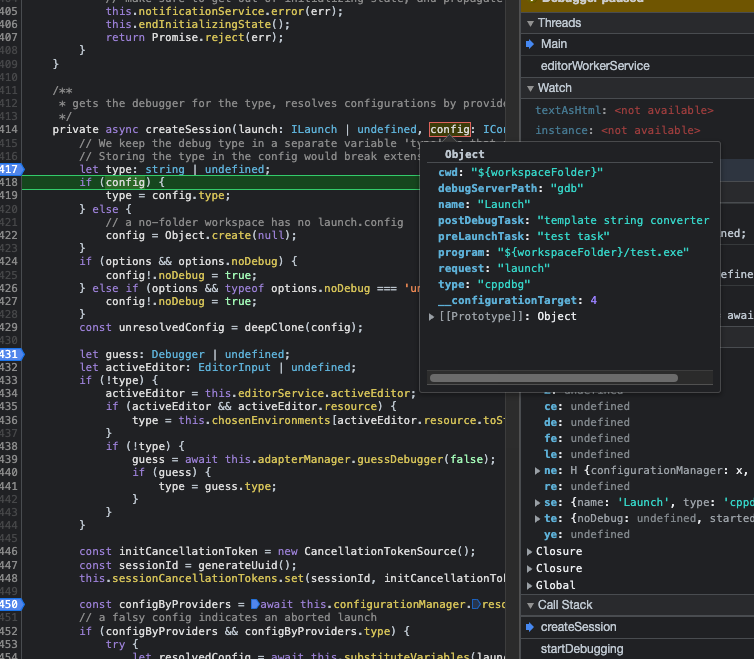Click inline breakpoint marker before resolve call

476,604
